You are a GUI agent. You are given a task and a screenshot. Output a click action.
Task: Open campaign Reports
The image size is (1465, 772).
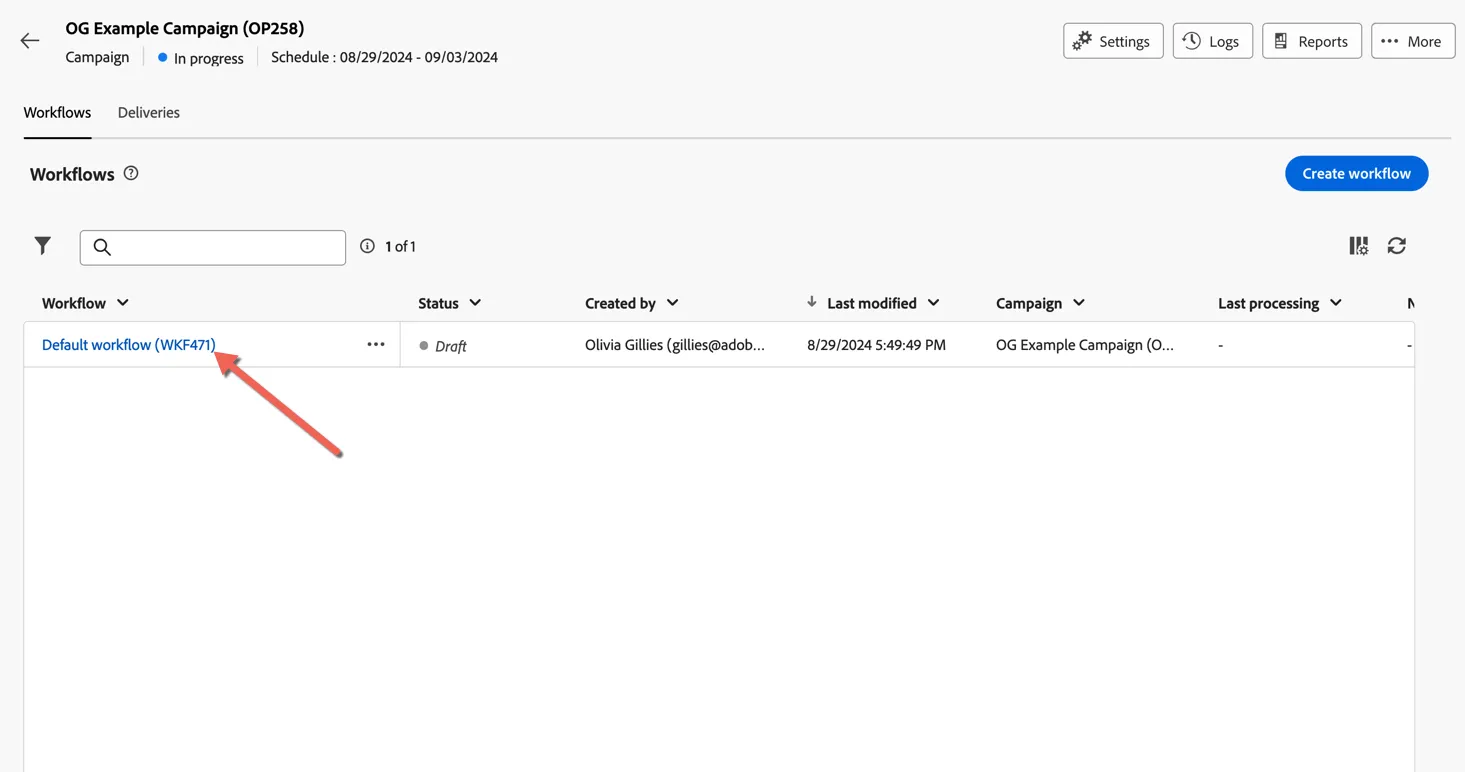coord(1311,41)
